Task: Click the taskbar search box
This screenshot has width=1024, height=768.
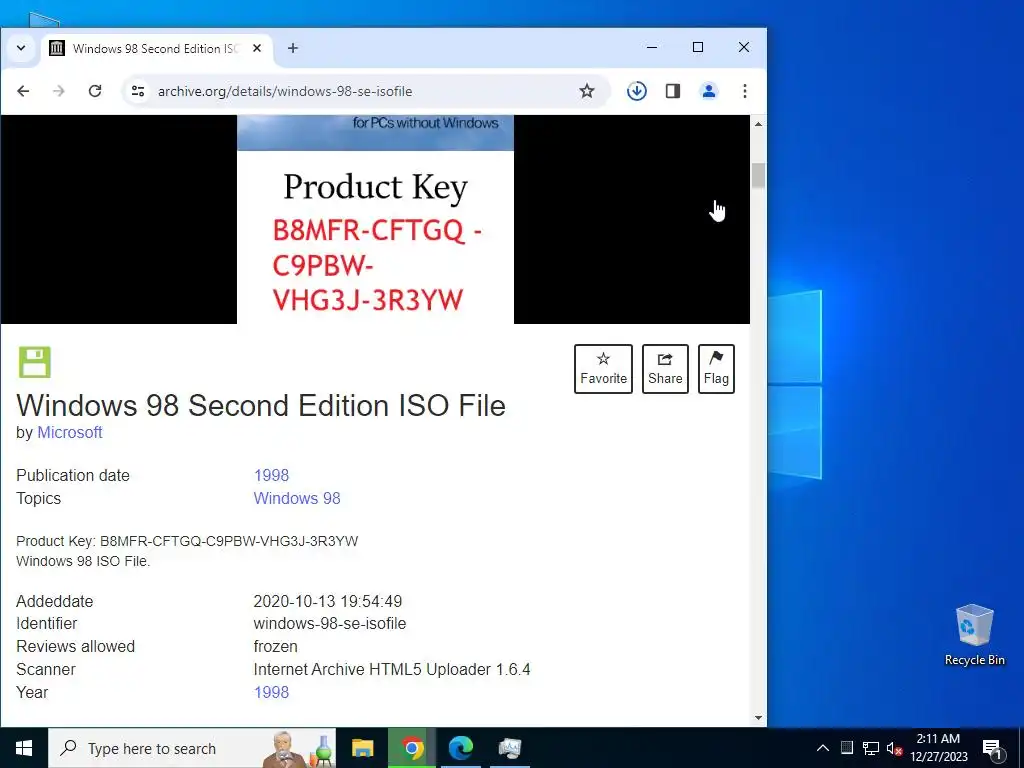Action: (192, 748)
